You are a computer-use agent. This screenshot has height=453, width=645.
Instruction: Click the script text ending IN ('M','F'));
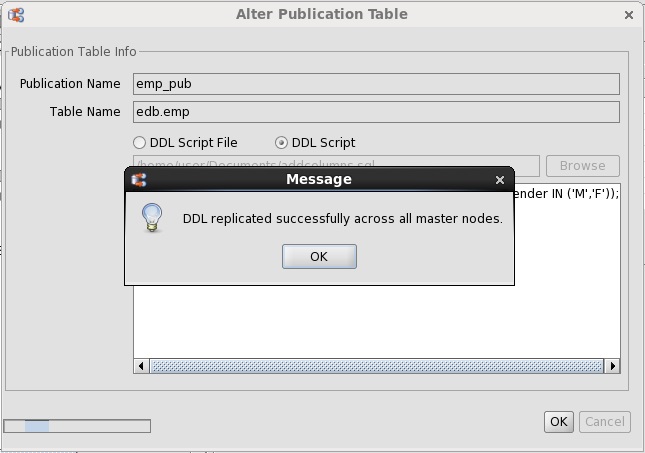(566, 194)
